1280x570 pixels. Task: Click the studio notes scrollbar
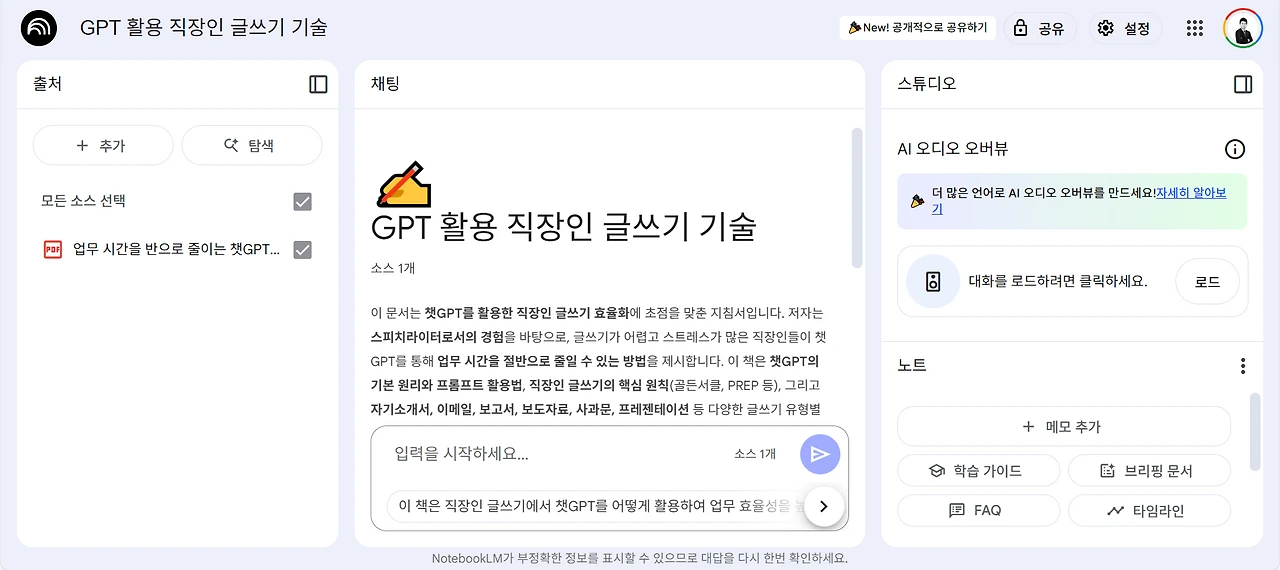1255,431
